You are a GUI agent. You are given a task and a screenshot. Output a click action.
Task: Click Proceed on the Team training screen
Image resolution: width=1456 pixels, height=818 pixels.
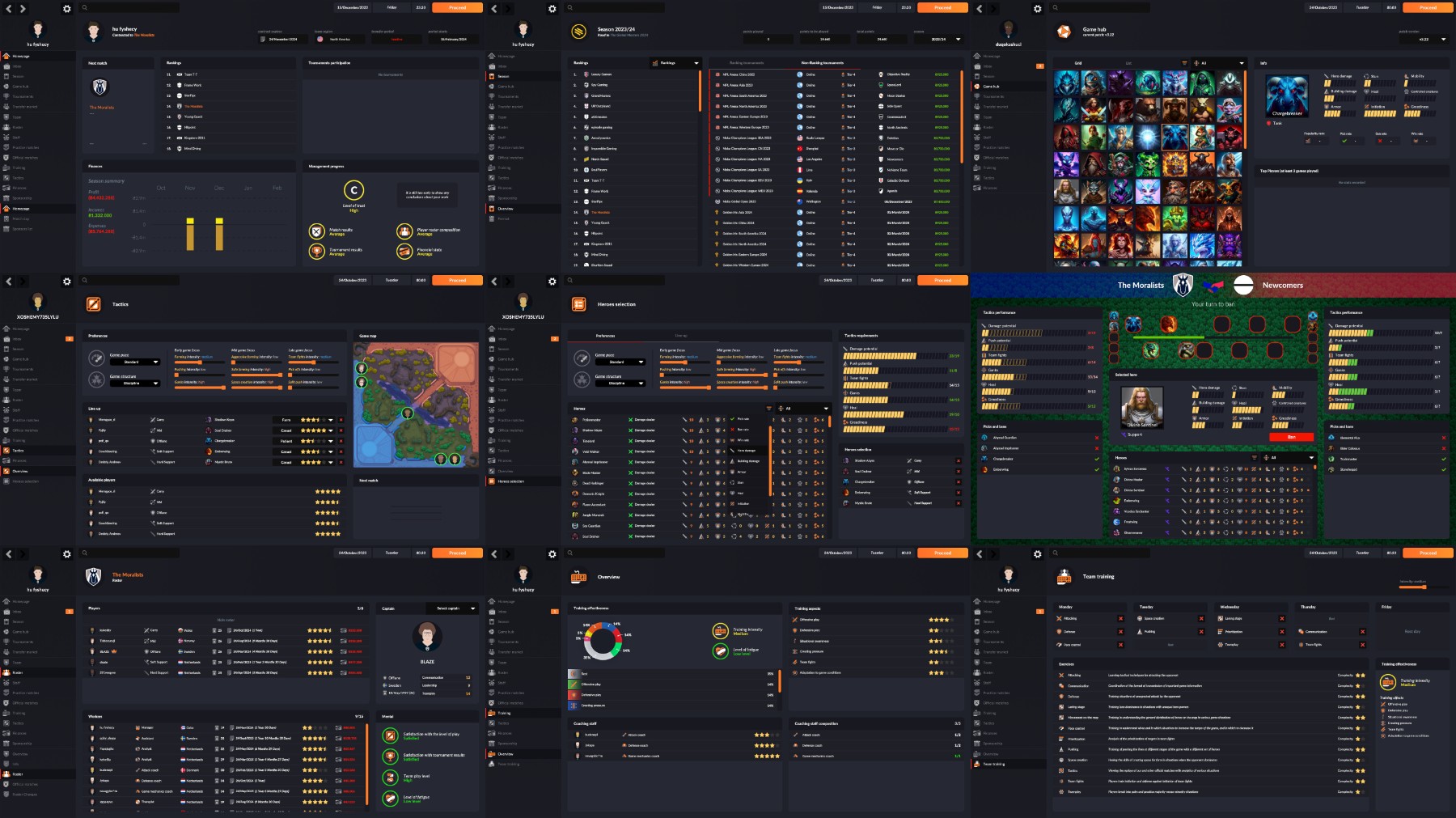(x=1428, y=553)
